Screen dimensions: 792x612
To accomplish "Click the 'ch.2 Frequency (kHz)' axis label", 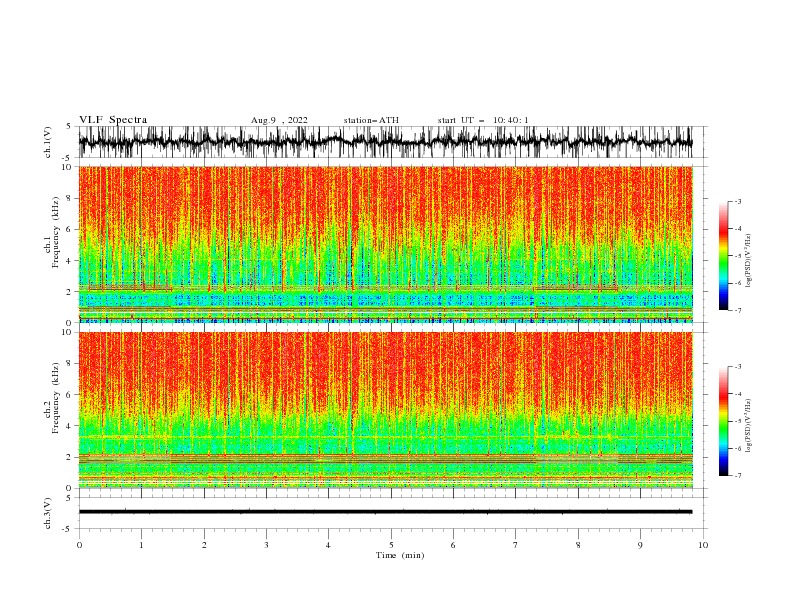I will 52,398.
